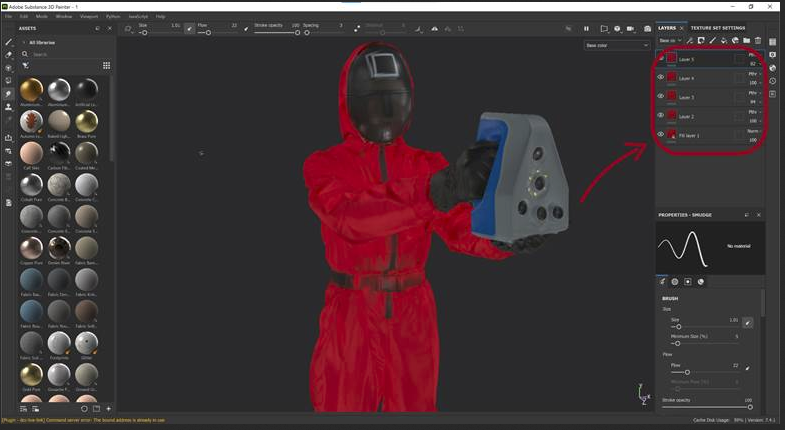Close the Assets panel

(x=110, y=29)
